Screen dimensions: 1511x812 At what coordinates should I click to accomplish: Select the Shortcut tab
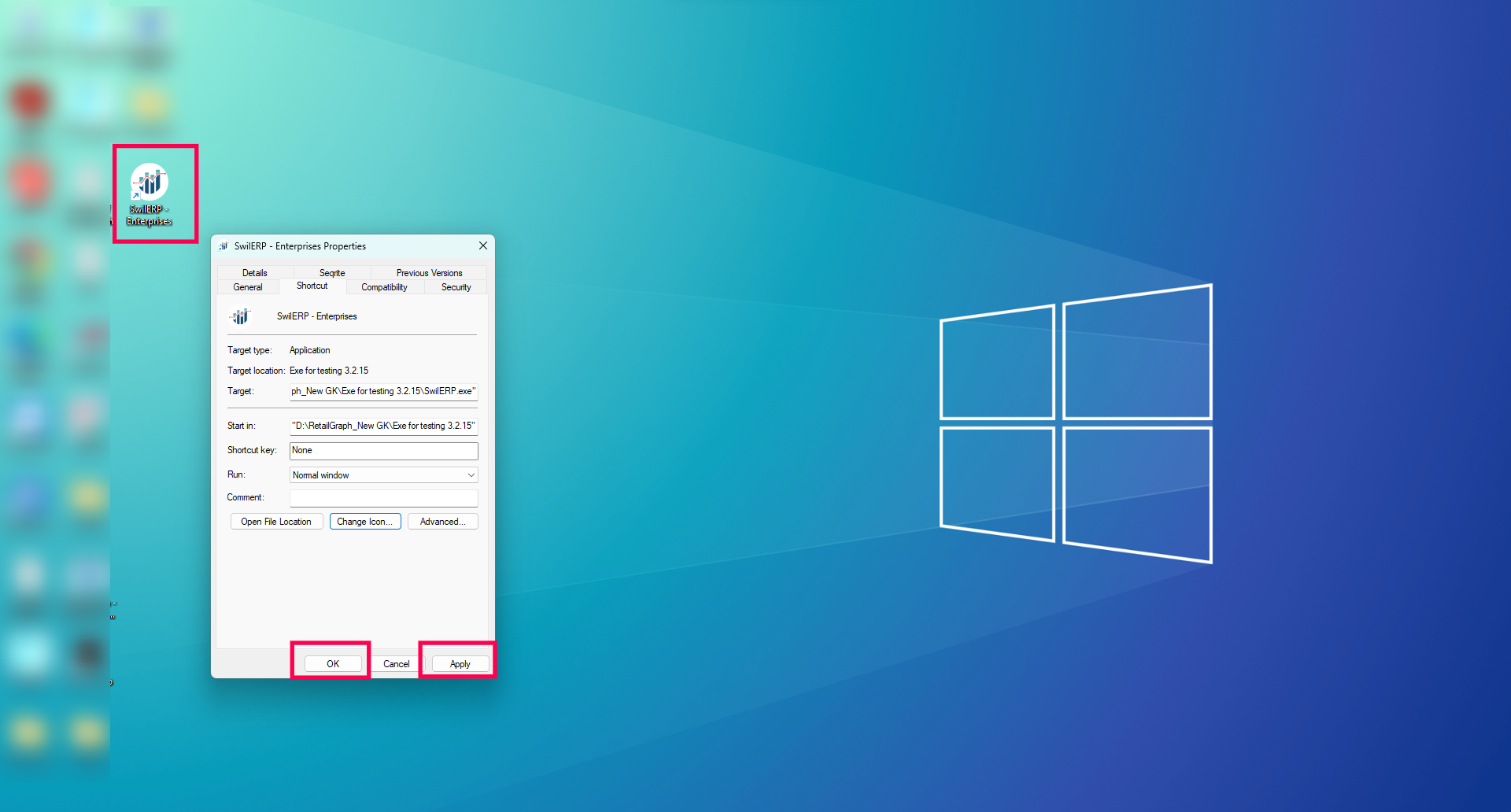pyautogui.click(x=312, y=286)
